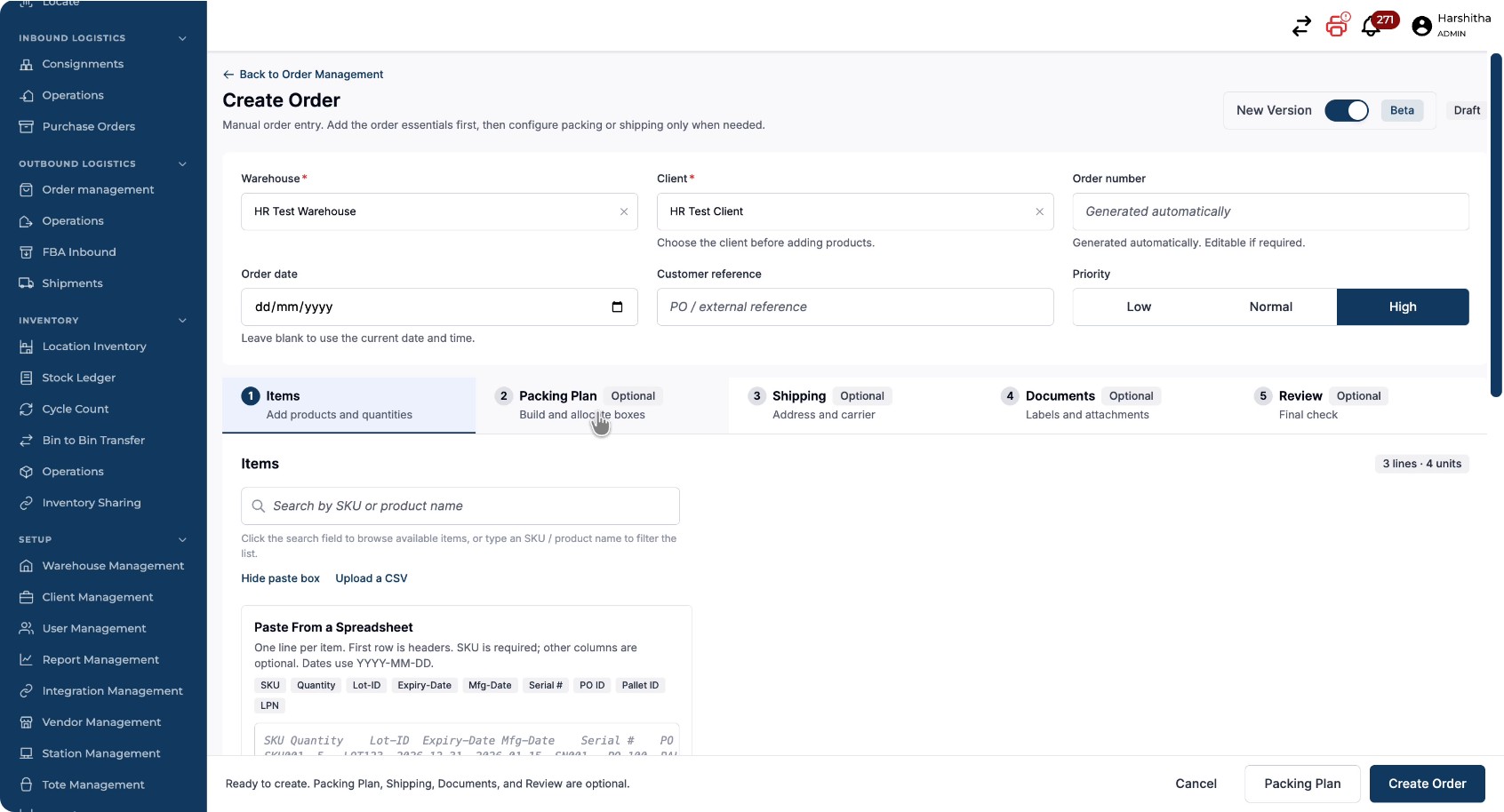The height and width of the screenshot is (812, 1504).
Task: Click the Shipments truck icon
Action: [27, 283]
